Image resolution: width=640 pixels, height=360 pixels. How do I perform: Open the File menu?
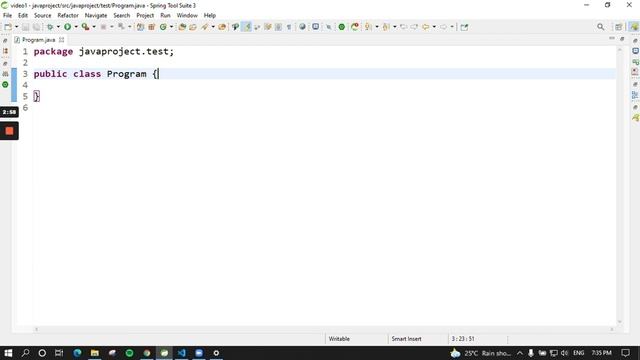tap(7, 16)
